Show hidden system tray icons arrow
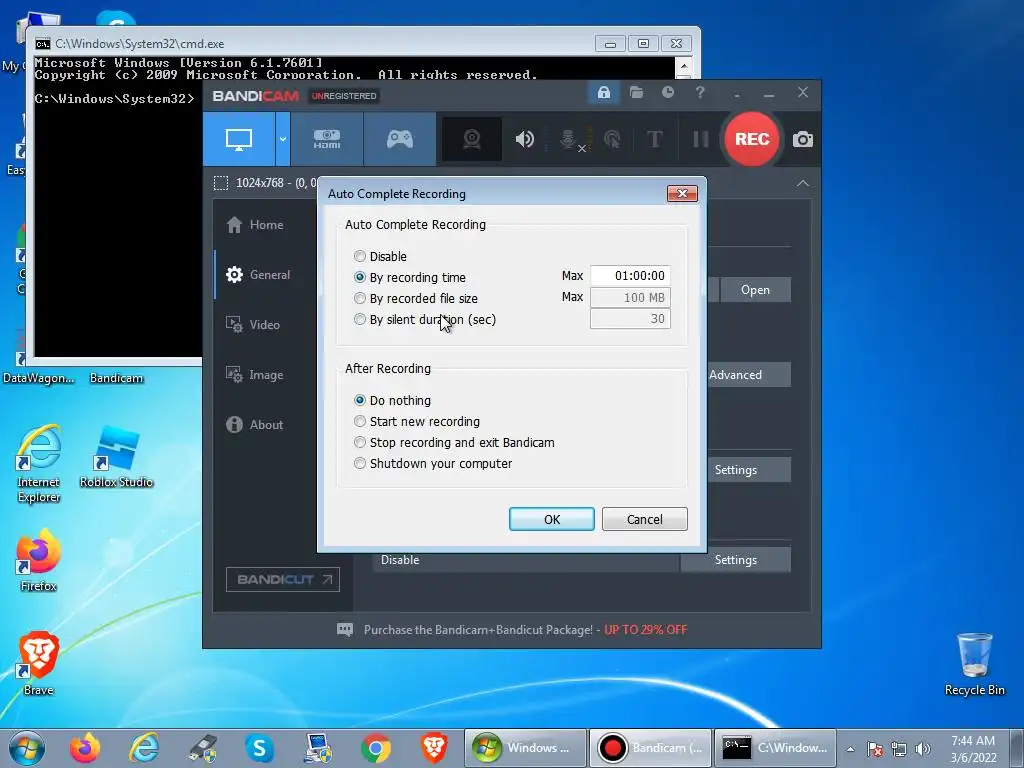 pos(850,749)
